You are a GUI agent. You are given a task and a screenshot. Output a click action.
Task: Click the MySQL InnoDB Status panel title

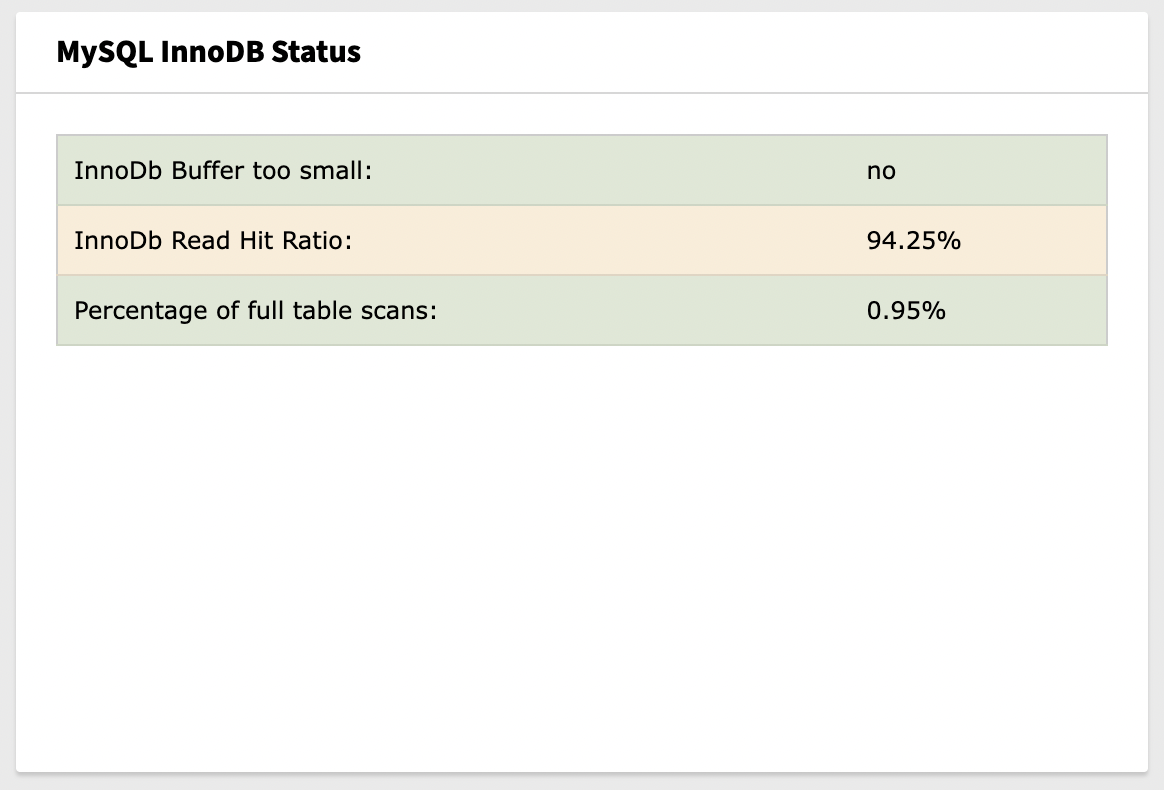click(x=208, y=52)
